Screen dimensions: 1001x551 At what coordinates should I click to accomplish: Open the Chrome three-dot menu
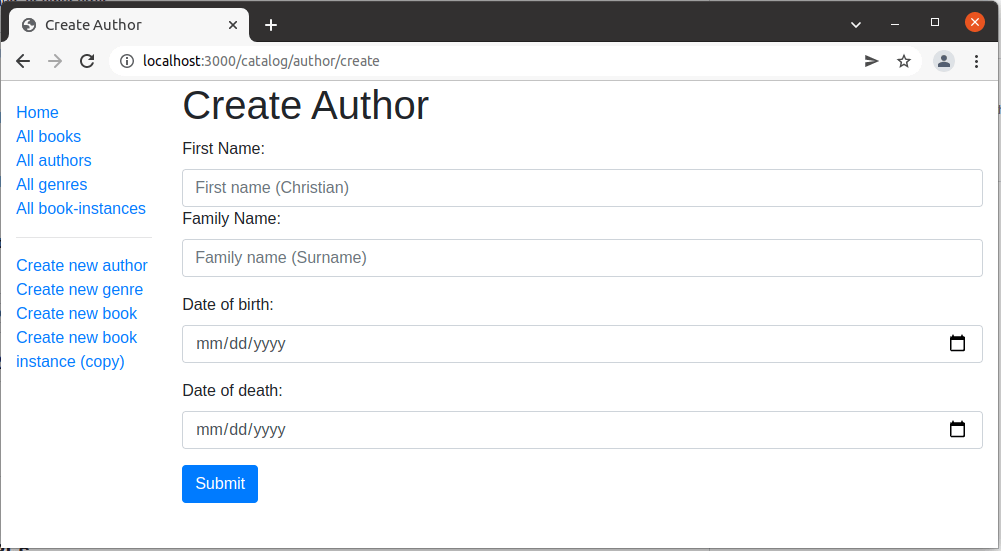tap(976, 61)
